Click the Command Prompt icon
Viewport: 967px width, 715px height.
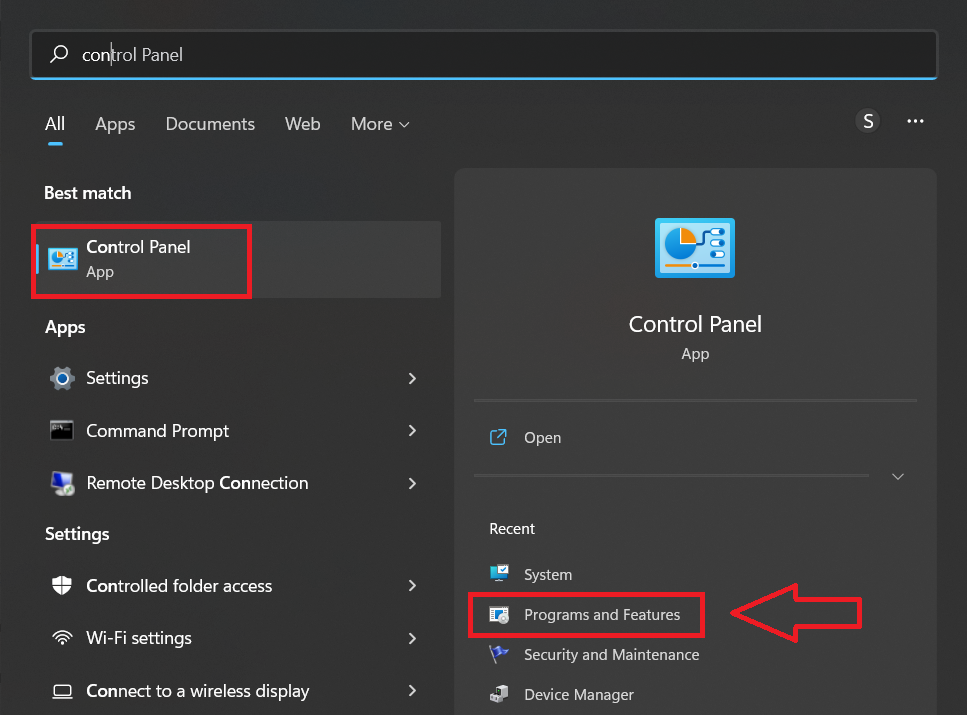click(62, 431)
